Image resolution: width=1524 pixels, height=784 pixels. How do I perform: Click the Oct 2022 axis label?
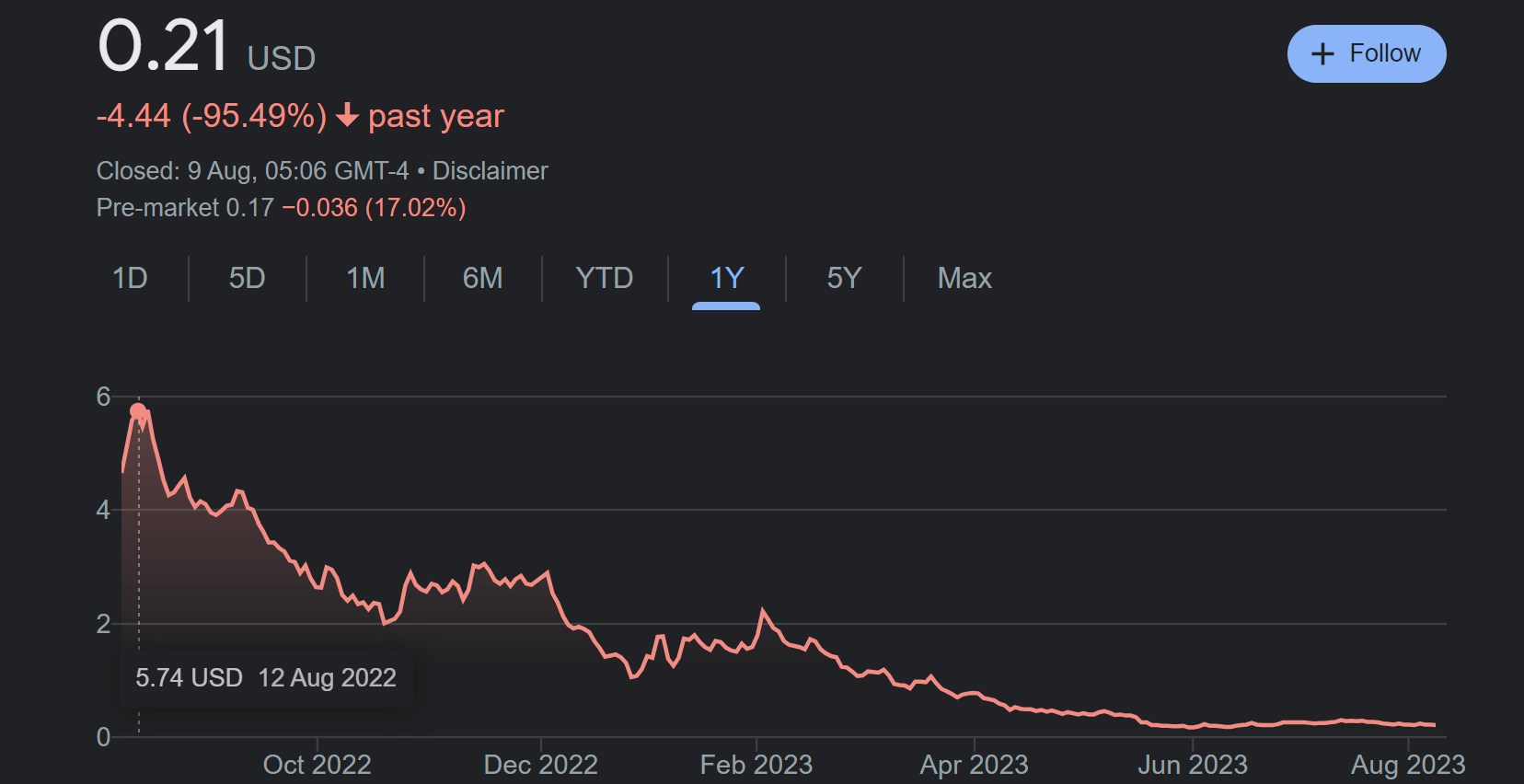317,765
